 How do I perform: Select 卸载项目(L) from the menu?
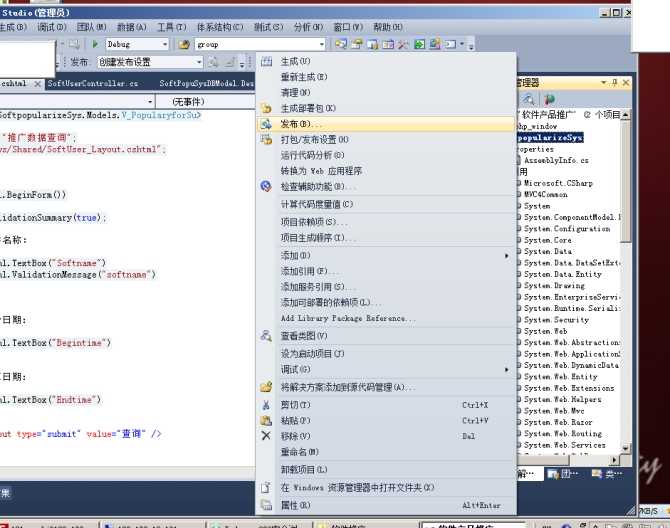(x=386, y=469)
